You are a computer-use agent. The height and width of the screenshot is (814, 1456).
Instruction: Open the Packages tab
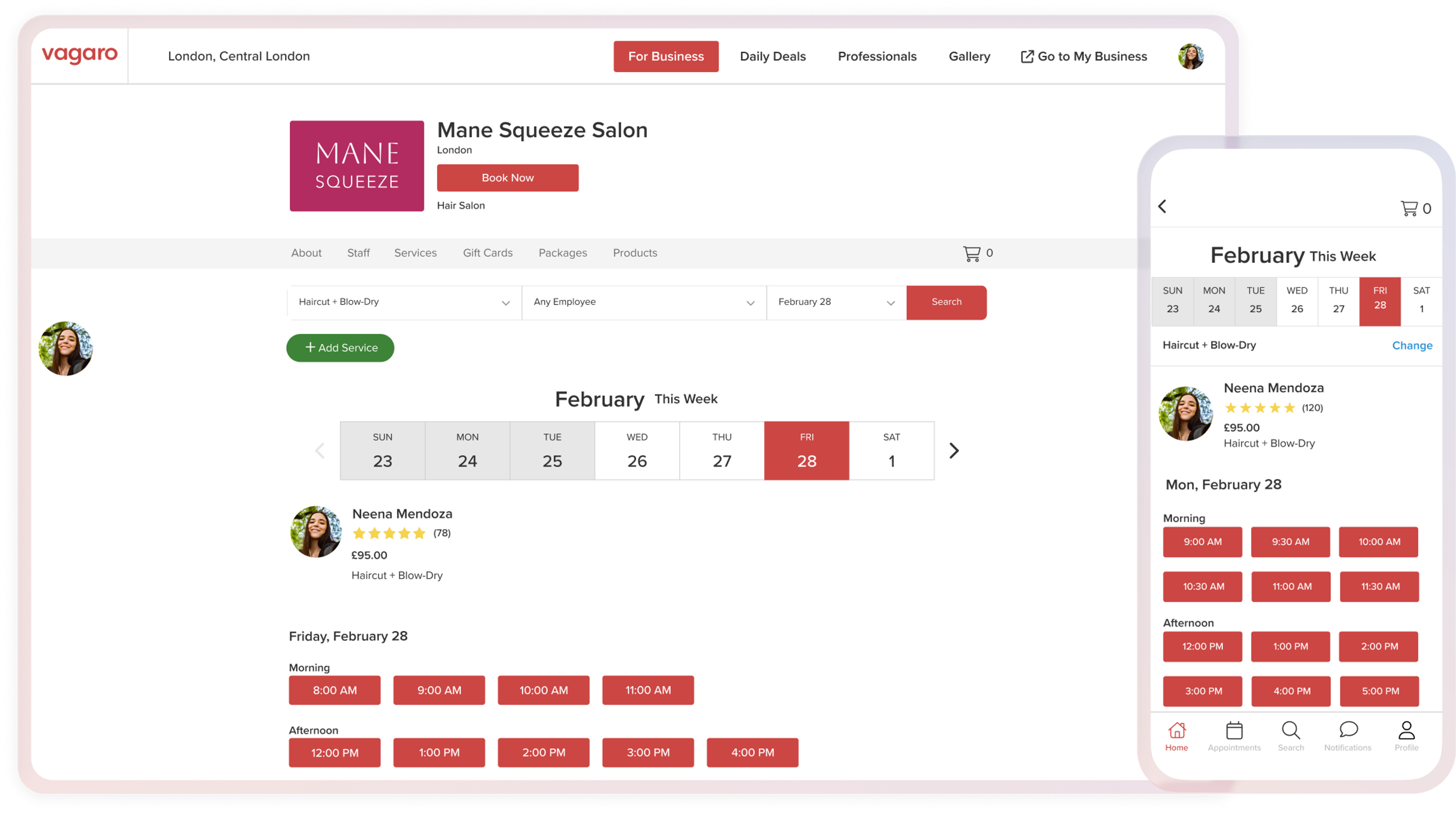(563, 253)
